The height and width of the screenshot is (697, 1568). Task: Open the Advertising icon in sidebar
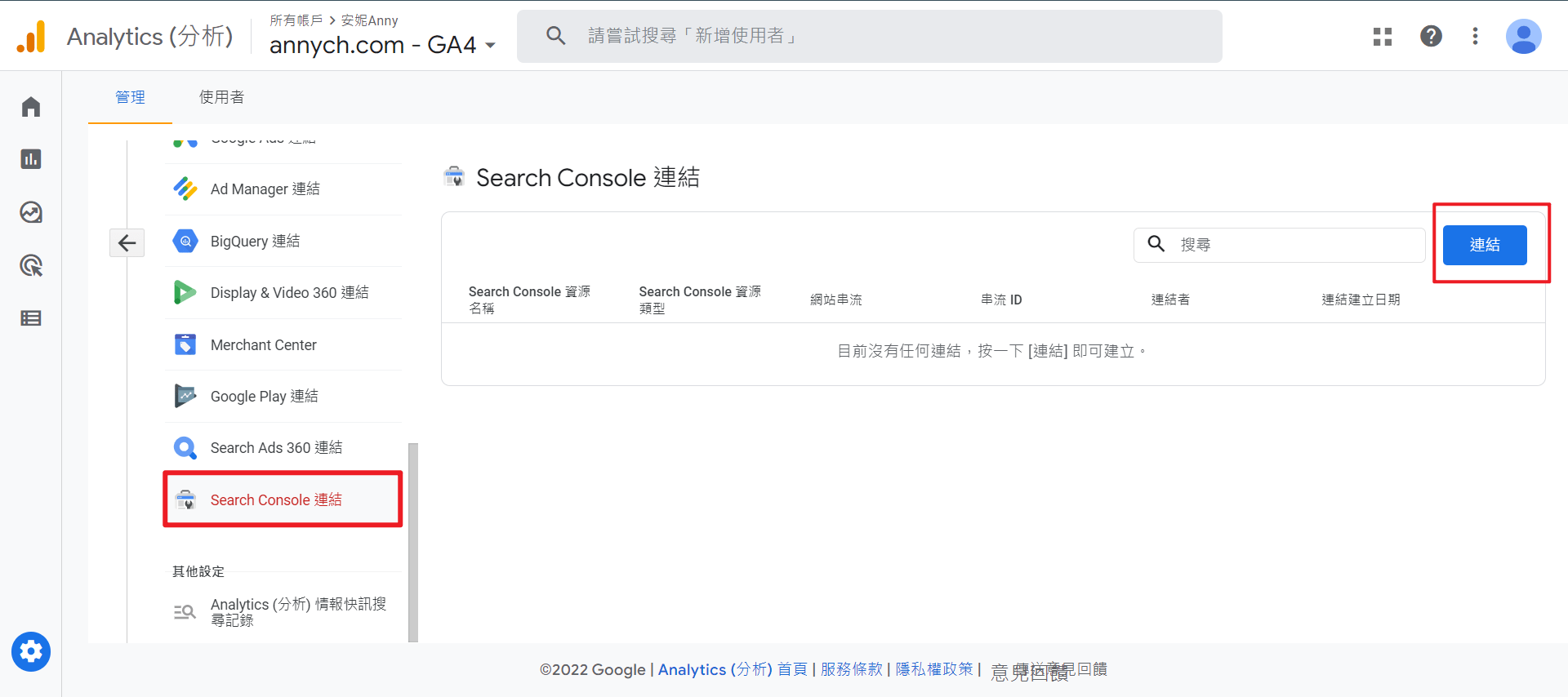click(x=31, y=265)
